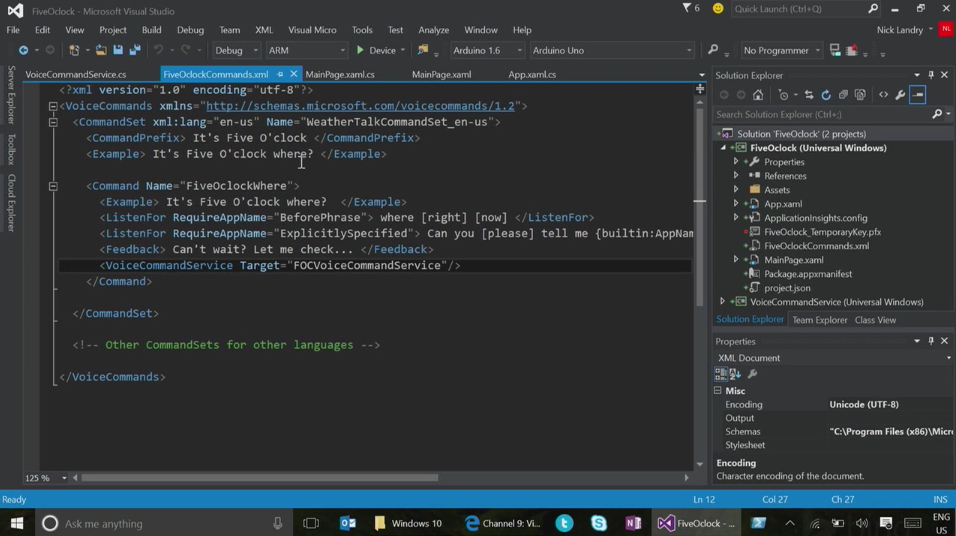The image size is (956, 536).
Task: Start debugging with green play Device button
Action: pos(376,51)
